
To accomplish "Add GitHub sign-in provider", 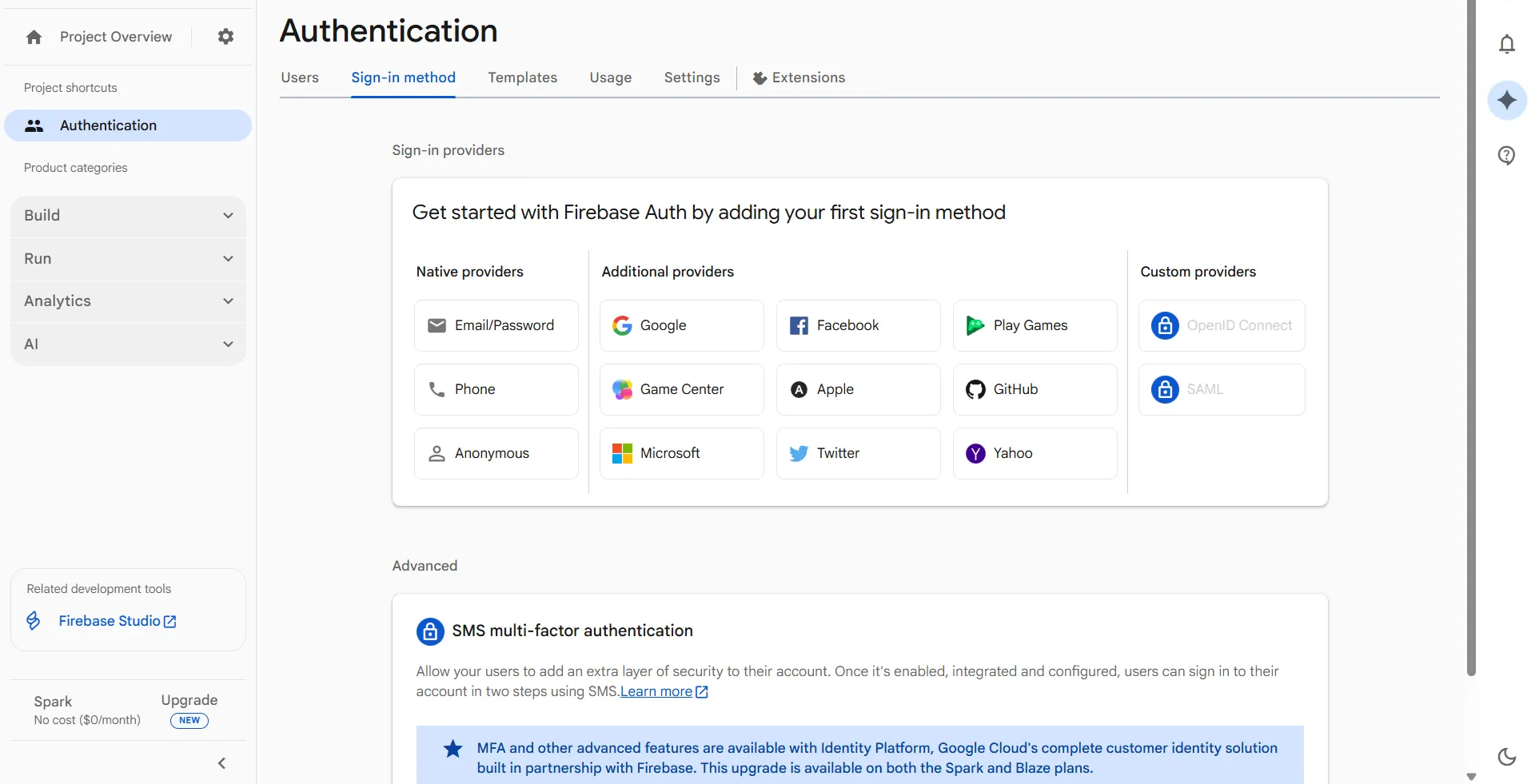I will click(x=1035, y=389).
